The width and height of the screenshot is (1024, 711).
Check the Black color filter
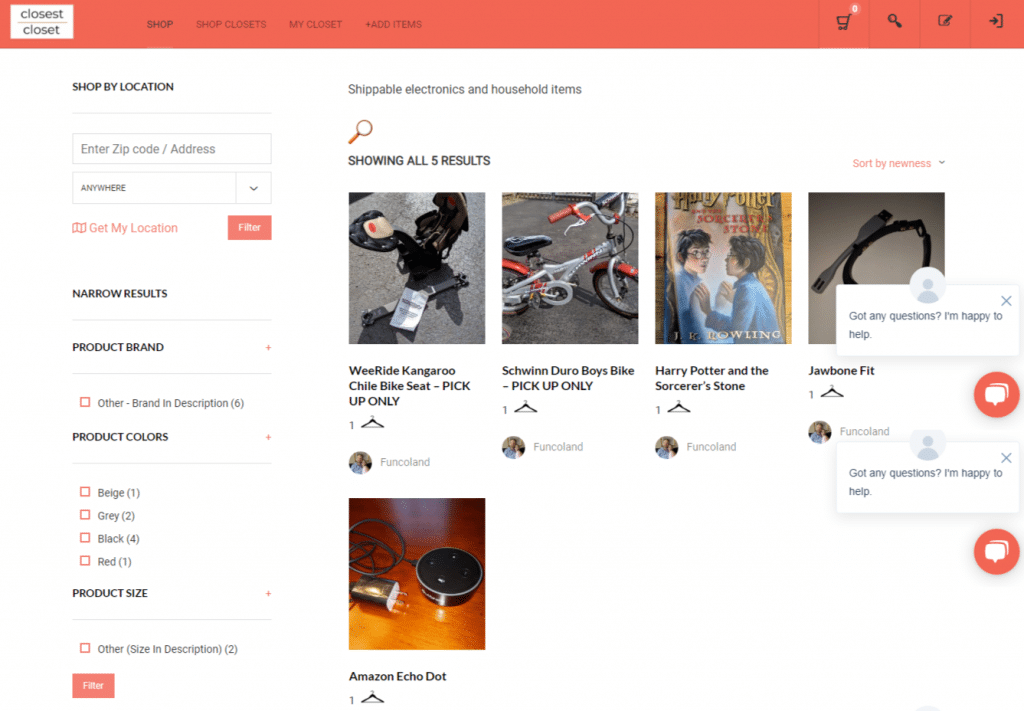[x=85, y=539]
